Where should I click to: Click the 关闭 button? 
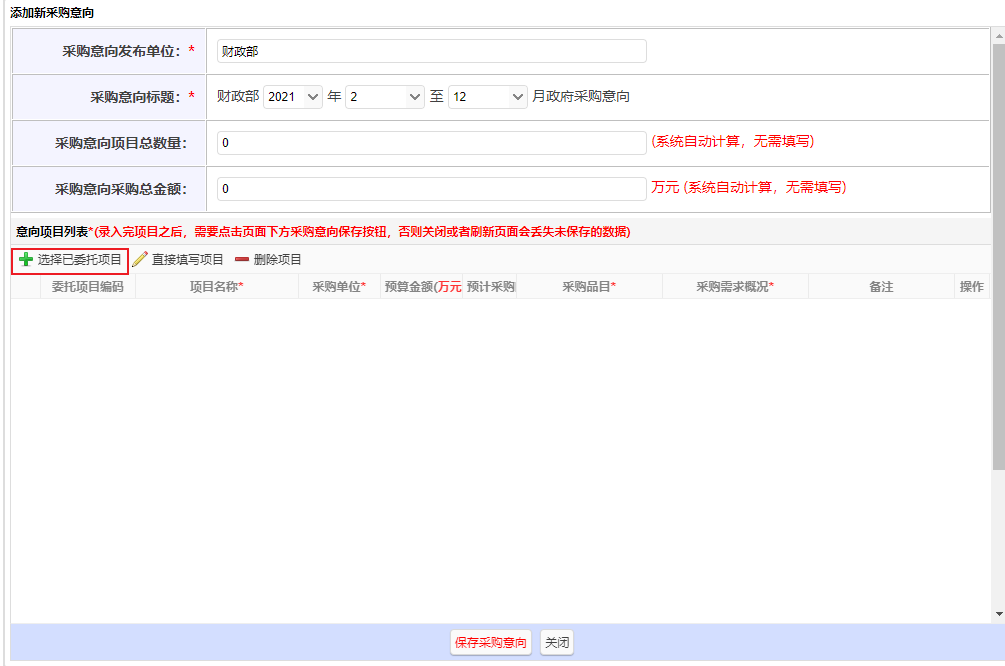click(x=557, y=643)
